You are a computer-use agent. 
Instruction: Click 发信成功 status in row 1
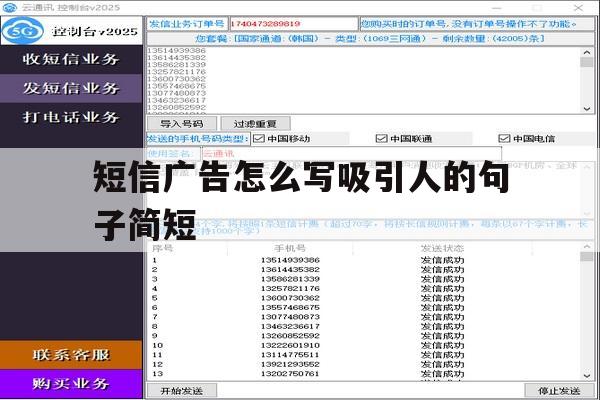click(442, 260)
